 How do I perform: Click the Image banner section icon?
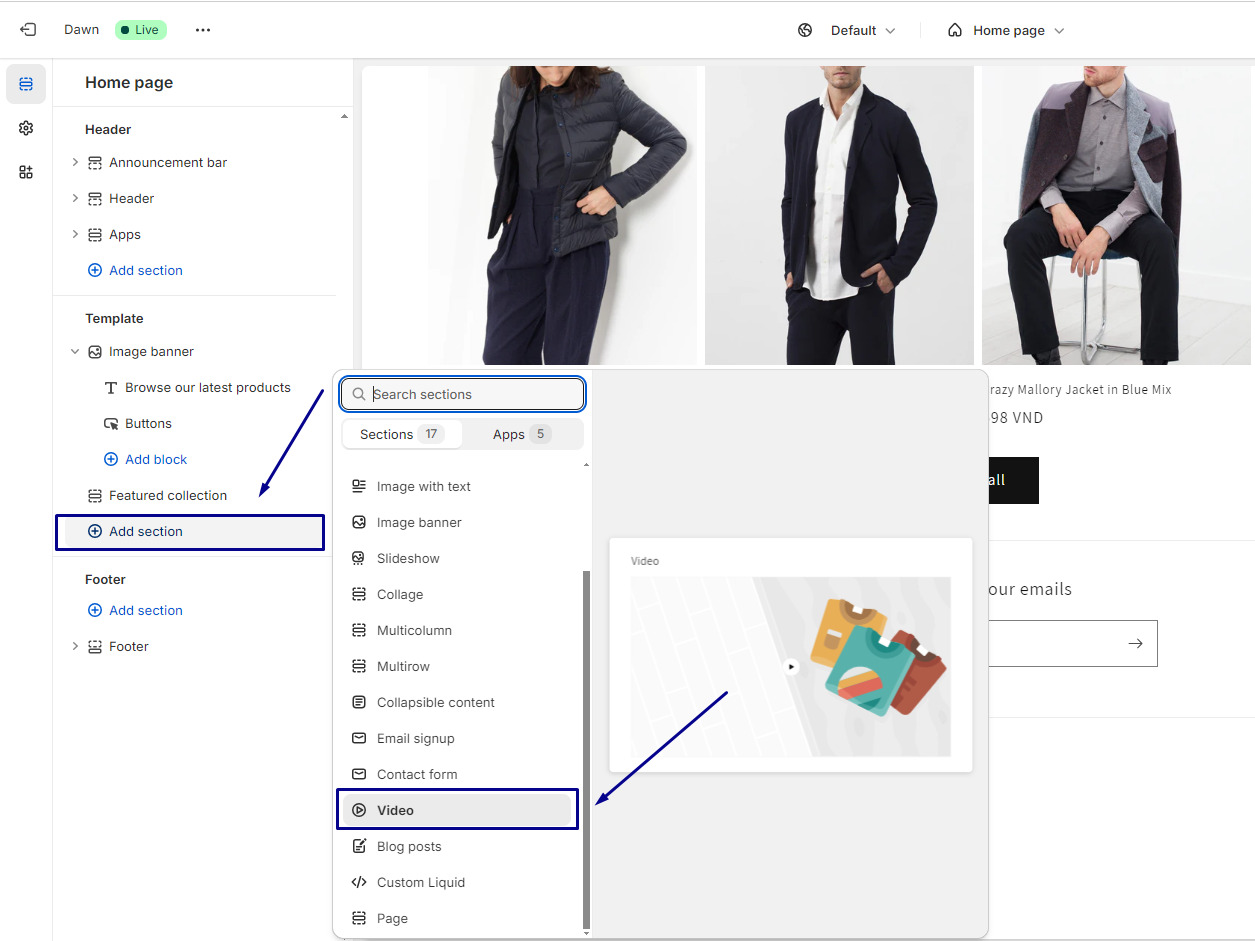tap(95, 351)
